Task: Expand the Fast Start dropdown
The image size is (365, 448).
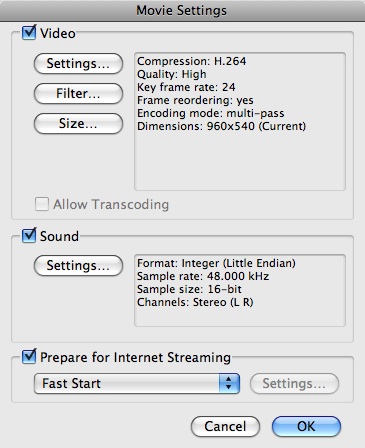Action: (137, 383)
